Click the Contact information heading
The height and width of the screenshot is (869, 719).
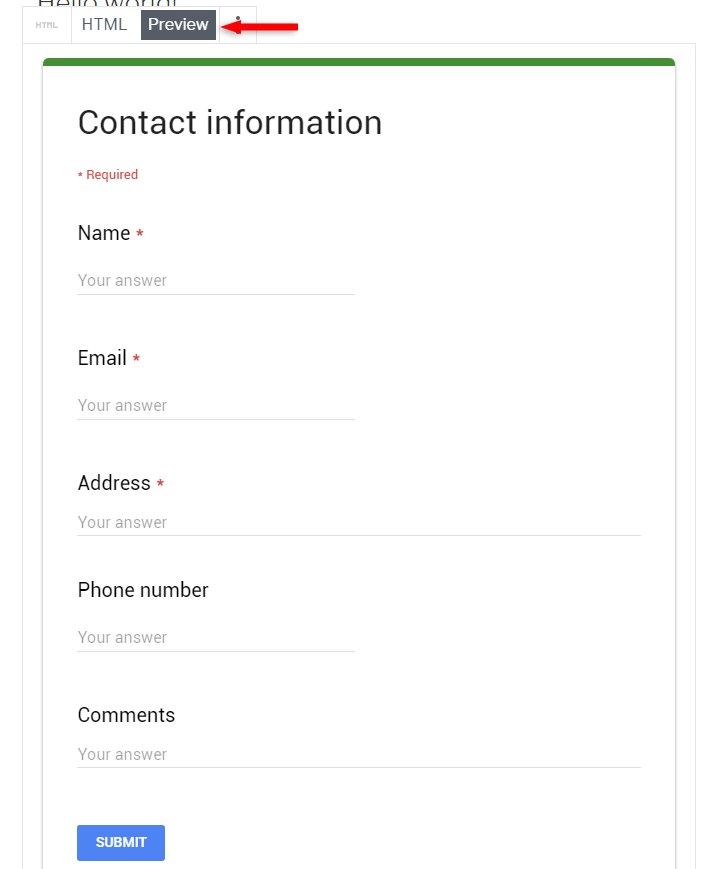pos(230,122)
